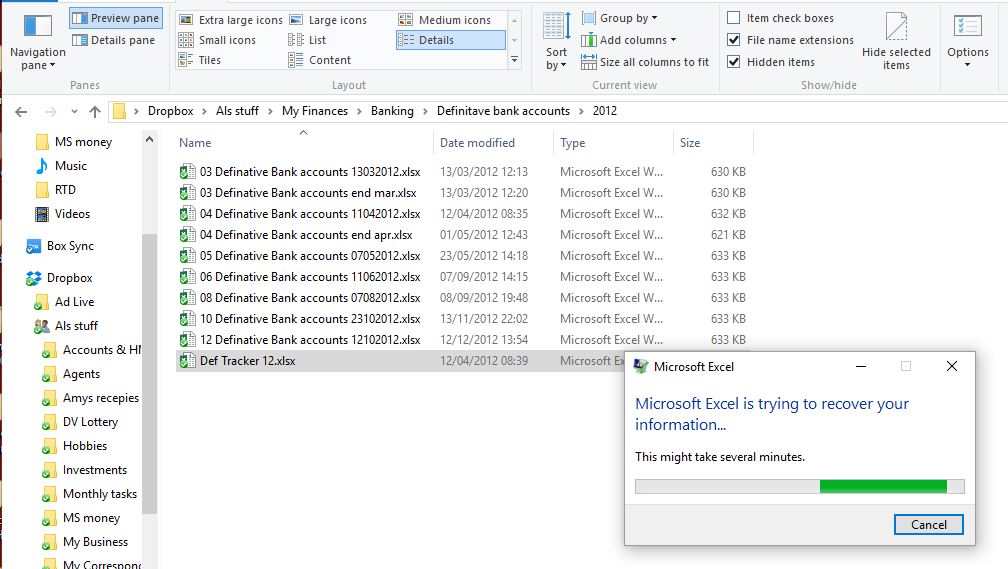Viewport: 1008px width, 569px height.
Task: Click Hide selected items
Action: tap(896, 42)
